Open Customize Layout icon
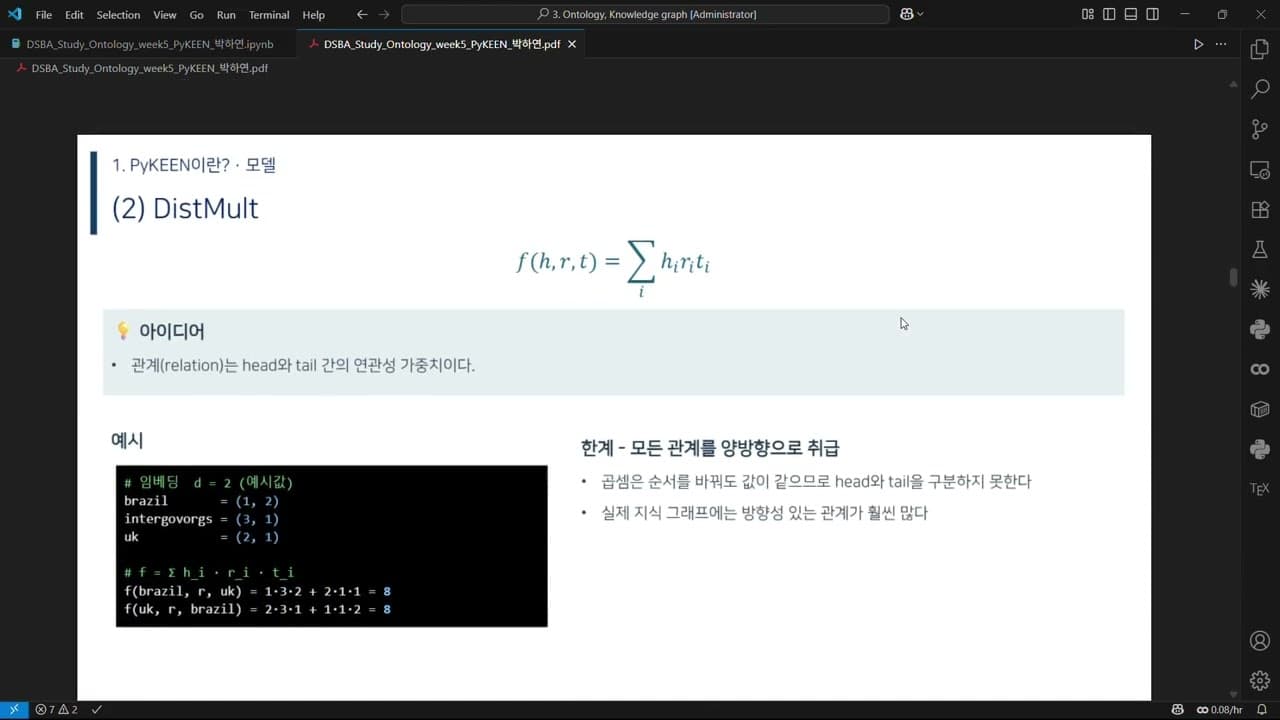The height and width of the screenshot is (720, 1280). [x=1088, y=14]
